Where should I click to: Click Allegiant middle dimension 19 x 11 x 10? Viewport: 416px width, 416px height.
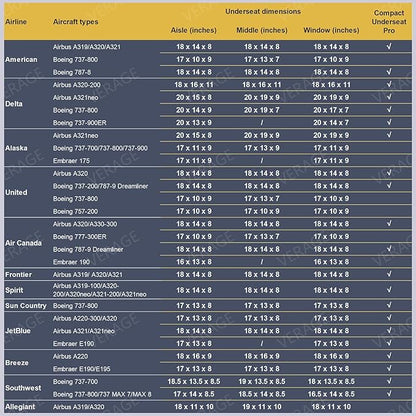click(x=262, y=407)
